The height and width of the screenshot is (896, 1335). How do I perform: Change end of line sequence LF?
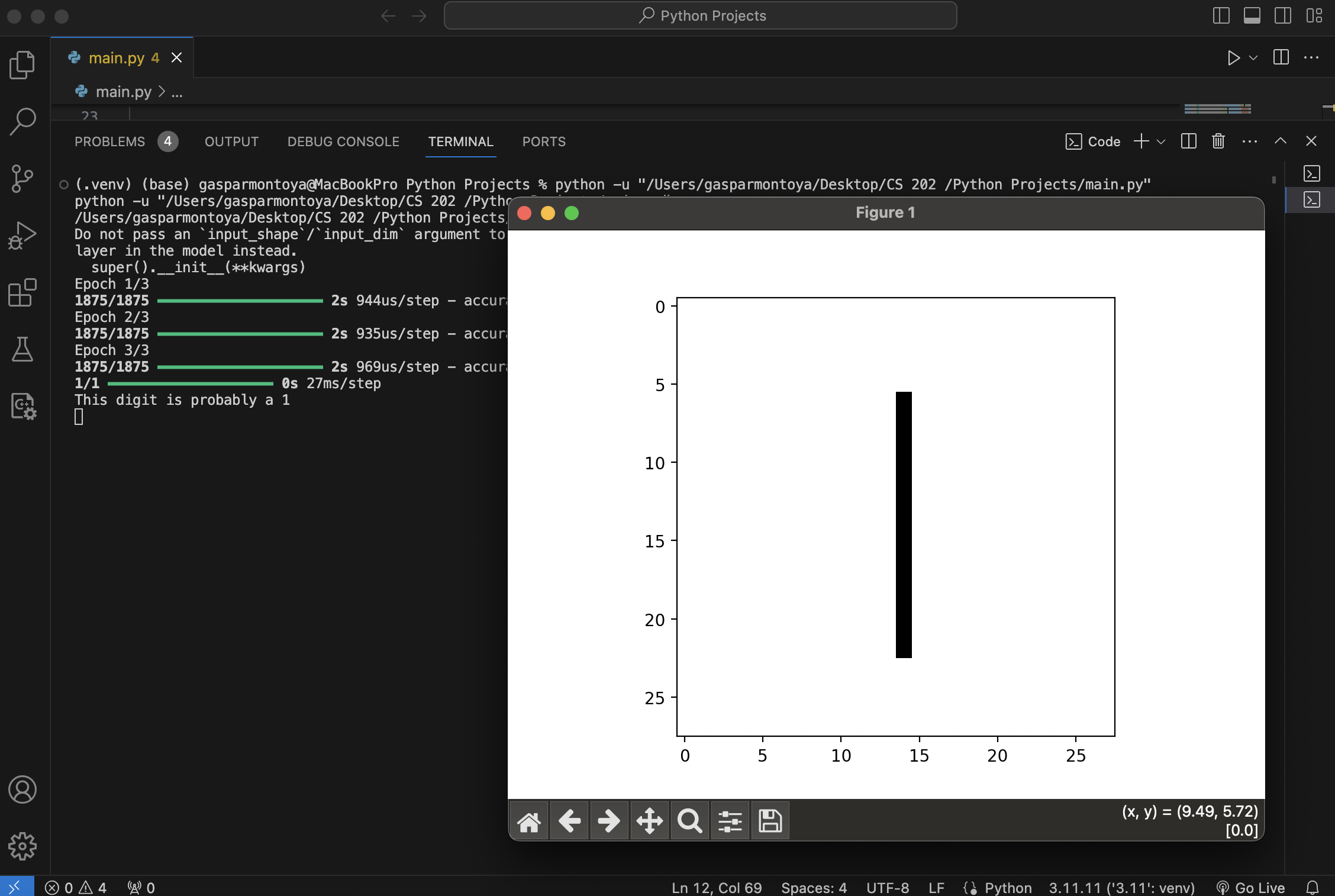tap(936, 887)
